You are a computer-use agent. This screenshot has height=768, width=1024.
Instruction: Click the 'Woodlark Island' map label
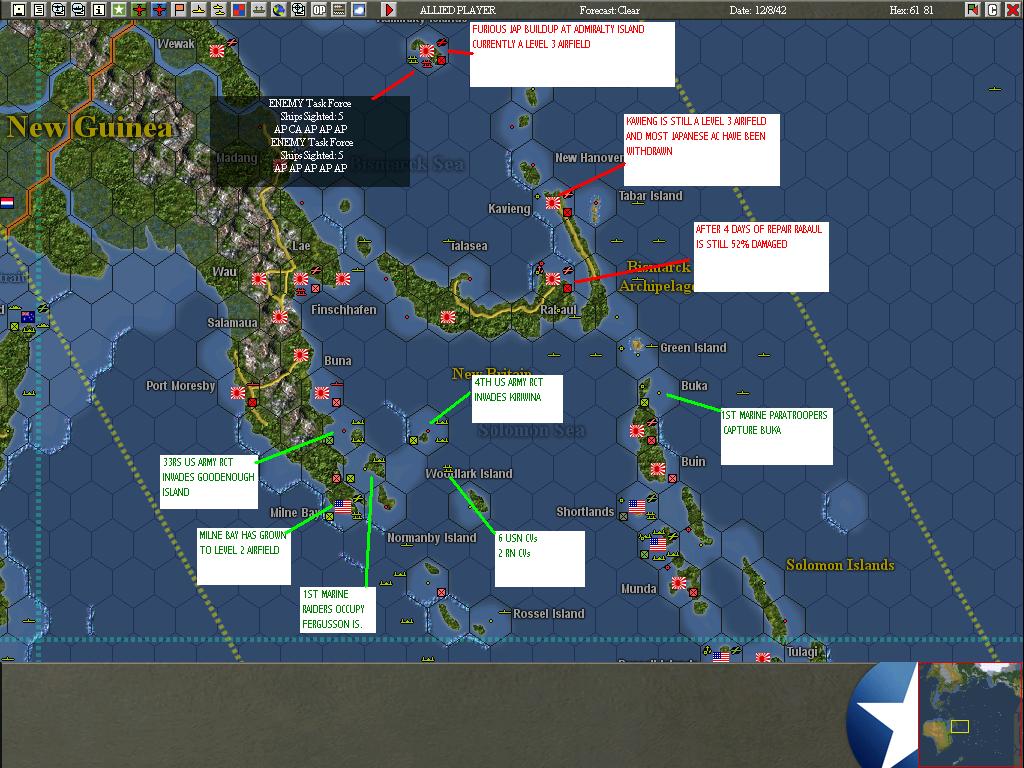click(469, 473)
